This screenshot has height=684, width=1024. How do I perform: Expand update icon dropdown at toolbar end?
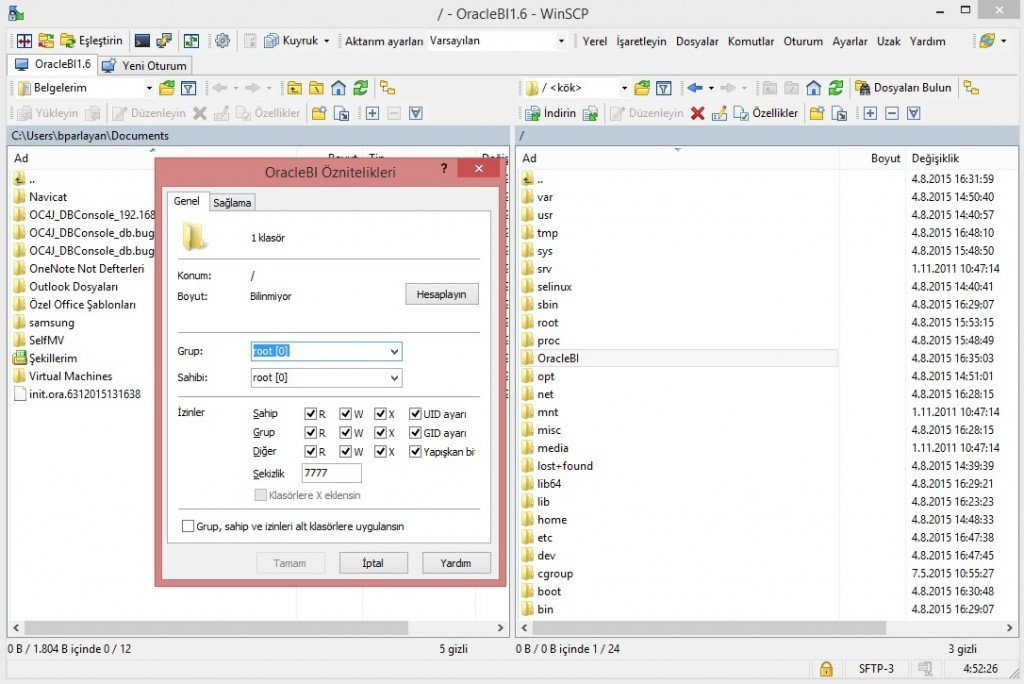click(x=1004, y=41)
